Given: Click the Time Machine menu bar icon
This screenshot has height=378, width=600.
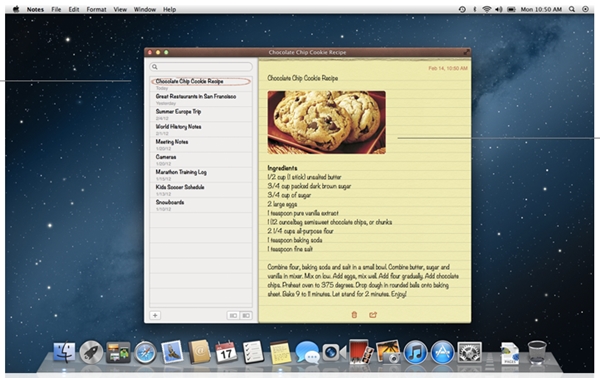Looking at the screenshot, I should [462, 9].
